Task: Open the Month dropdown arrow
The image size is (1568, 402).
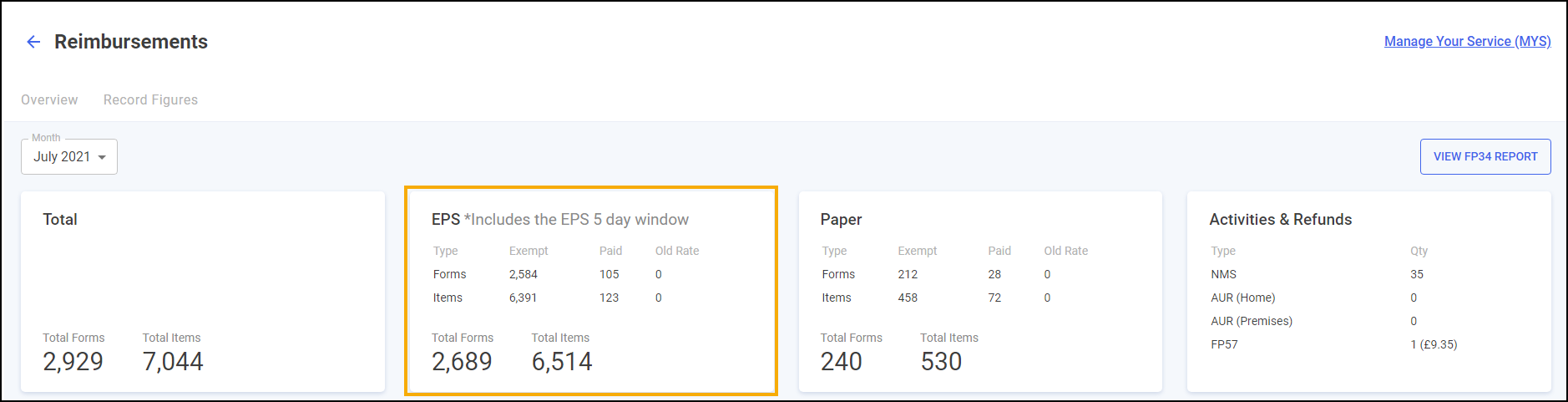Action: pyautogui.click(x=102, y=157)
